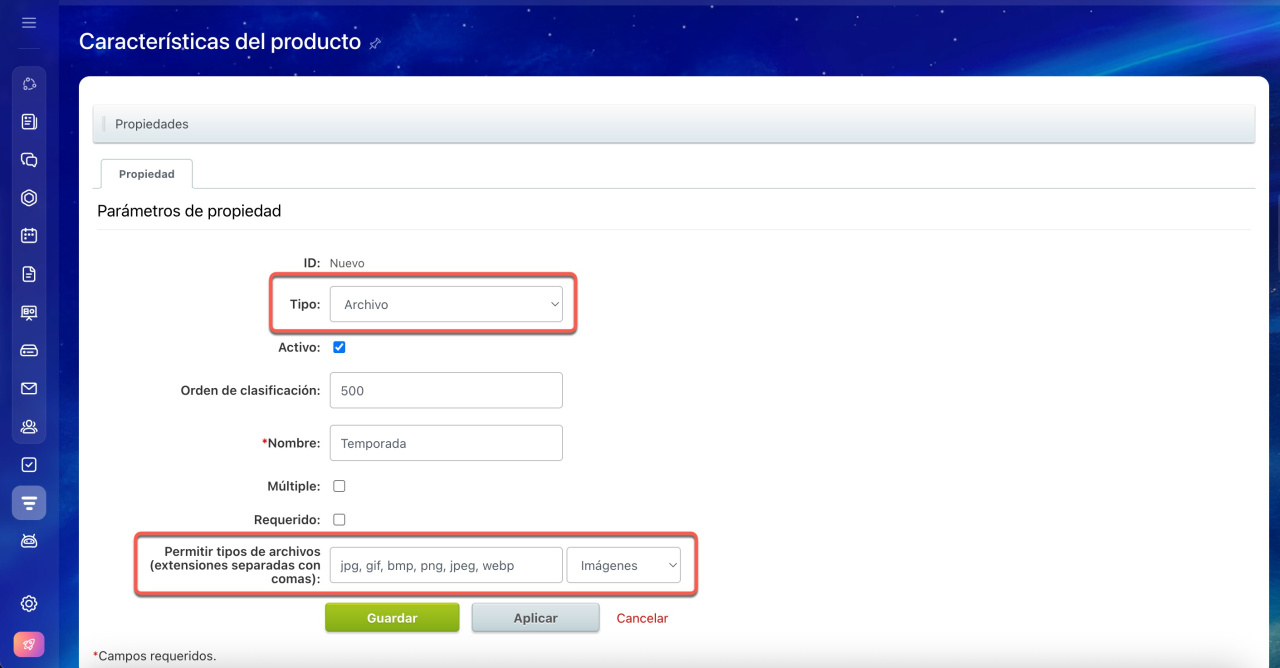Open the settings gear icon
This screenshot has height=668, width=1280.
tap(29, 603)
